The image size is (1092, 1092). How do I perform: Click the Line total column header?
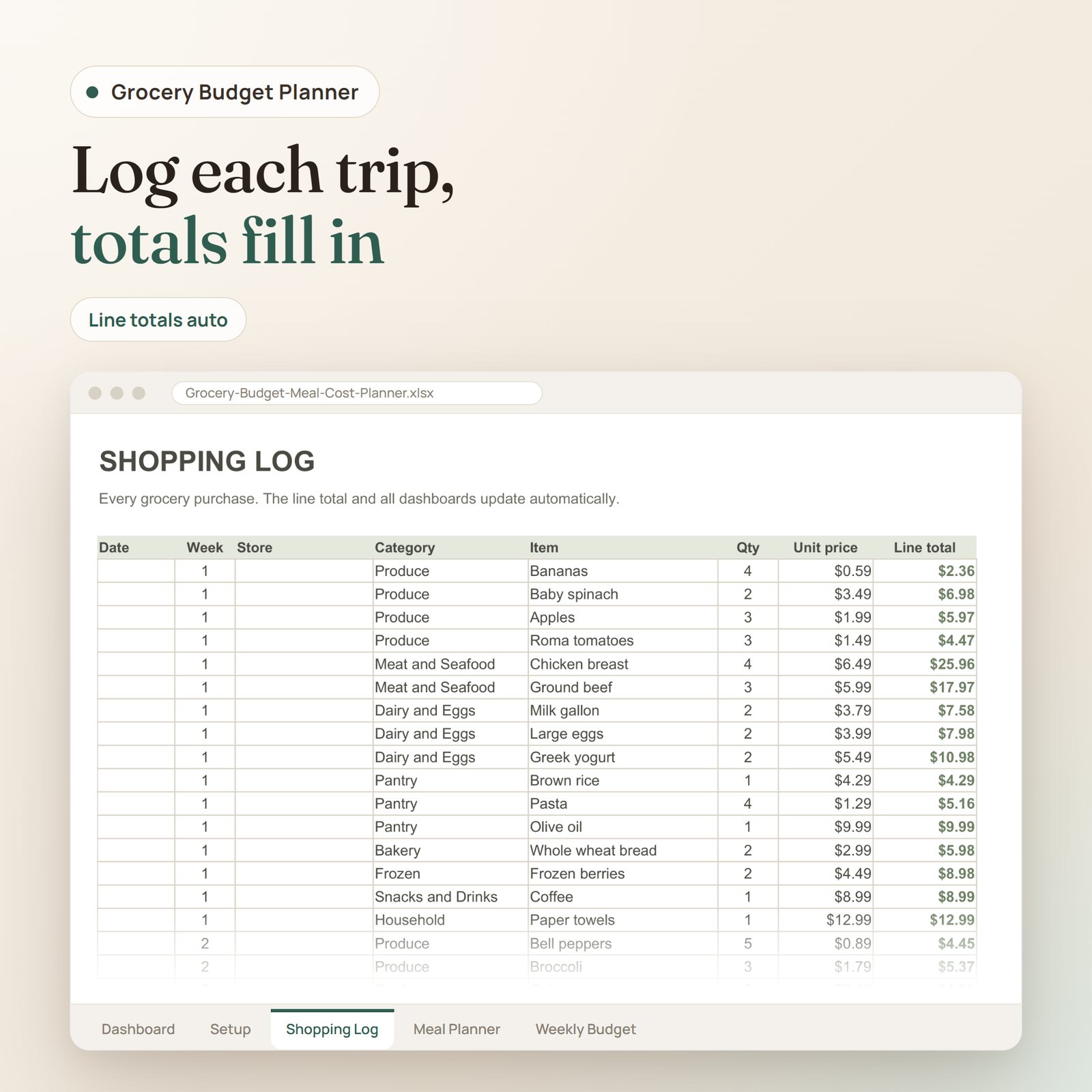click(x=925, y=547)
